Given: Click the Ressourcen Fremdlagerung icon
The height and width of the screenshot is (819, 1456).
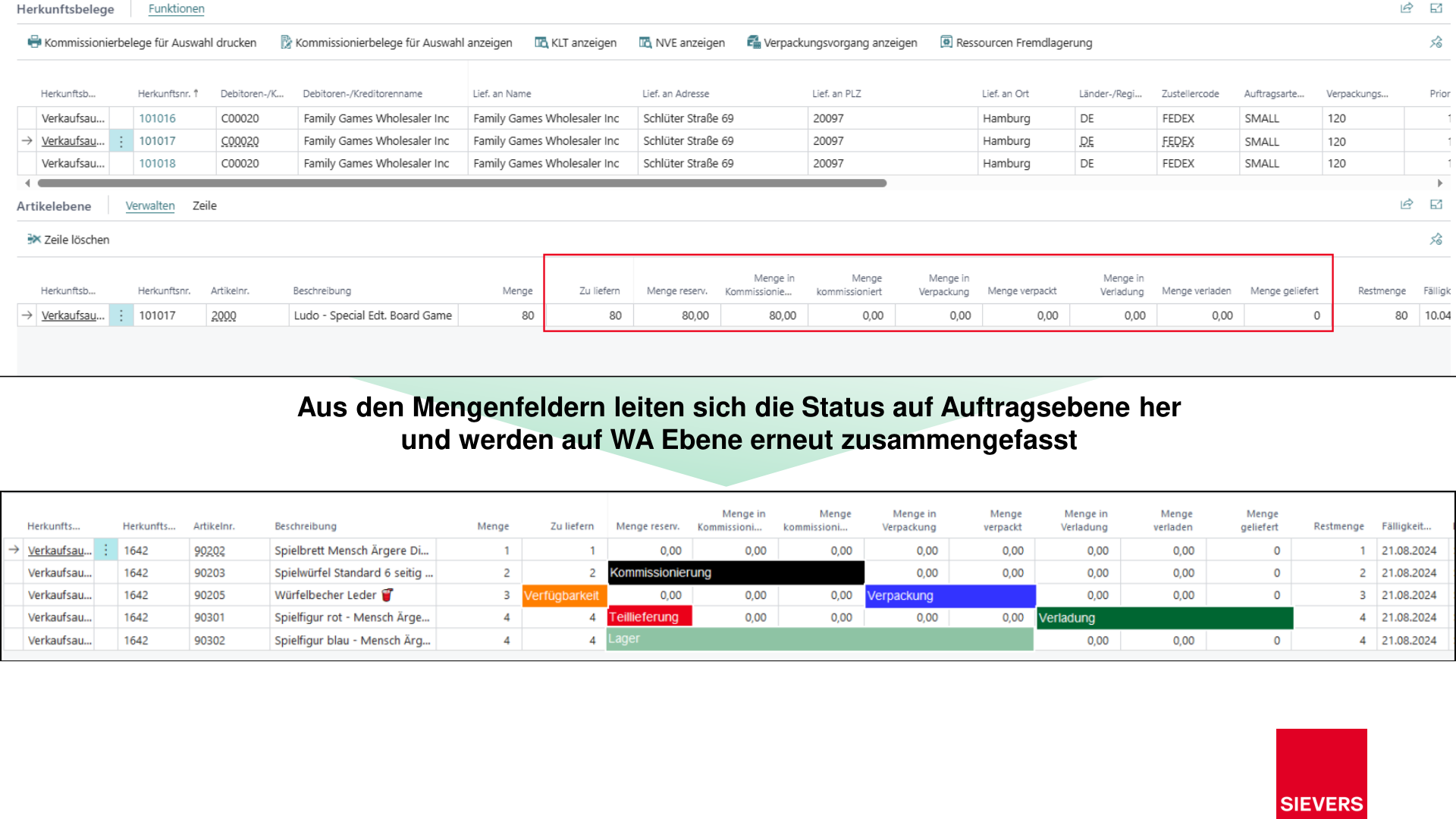Looking at the screenshot, I should (x=946, y=42).
